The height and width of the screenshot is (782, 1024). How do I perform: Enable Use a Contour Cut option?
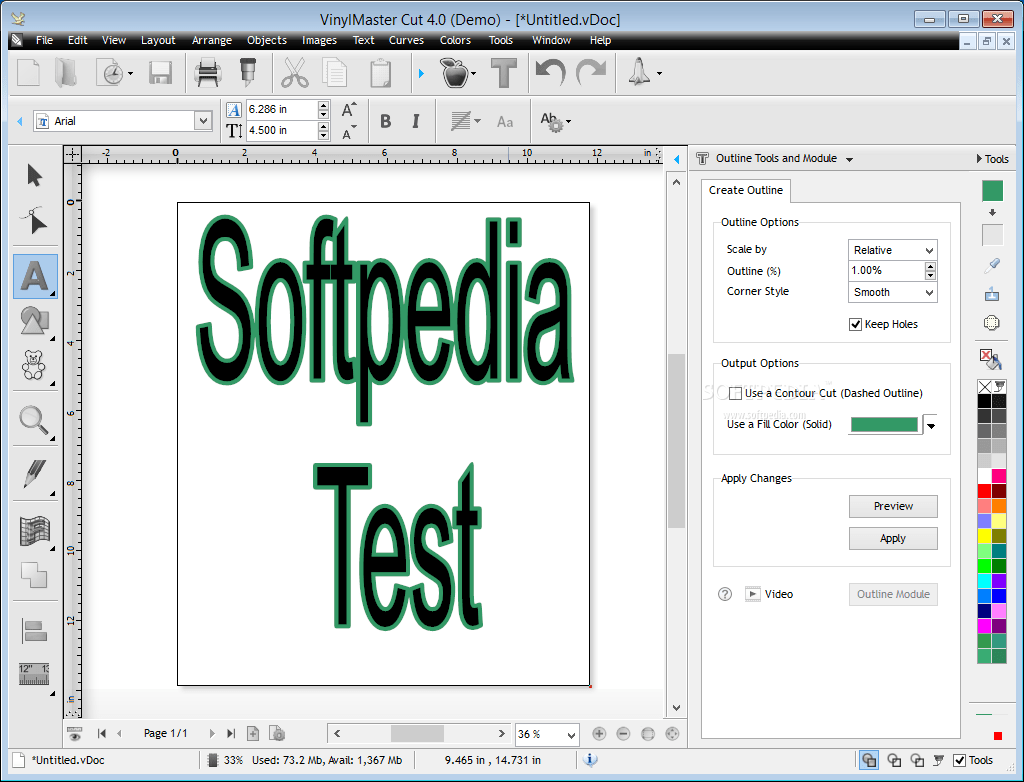736,393
